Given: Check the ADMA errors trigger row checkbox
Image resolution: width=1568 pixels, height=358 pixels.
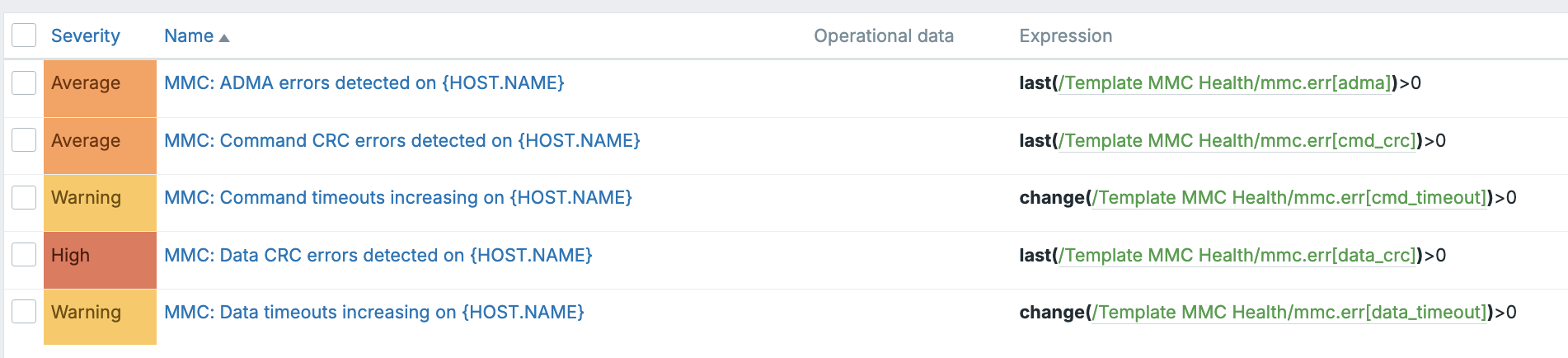Looking at the screenshot, I should click(x=24, y=82).
